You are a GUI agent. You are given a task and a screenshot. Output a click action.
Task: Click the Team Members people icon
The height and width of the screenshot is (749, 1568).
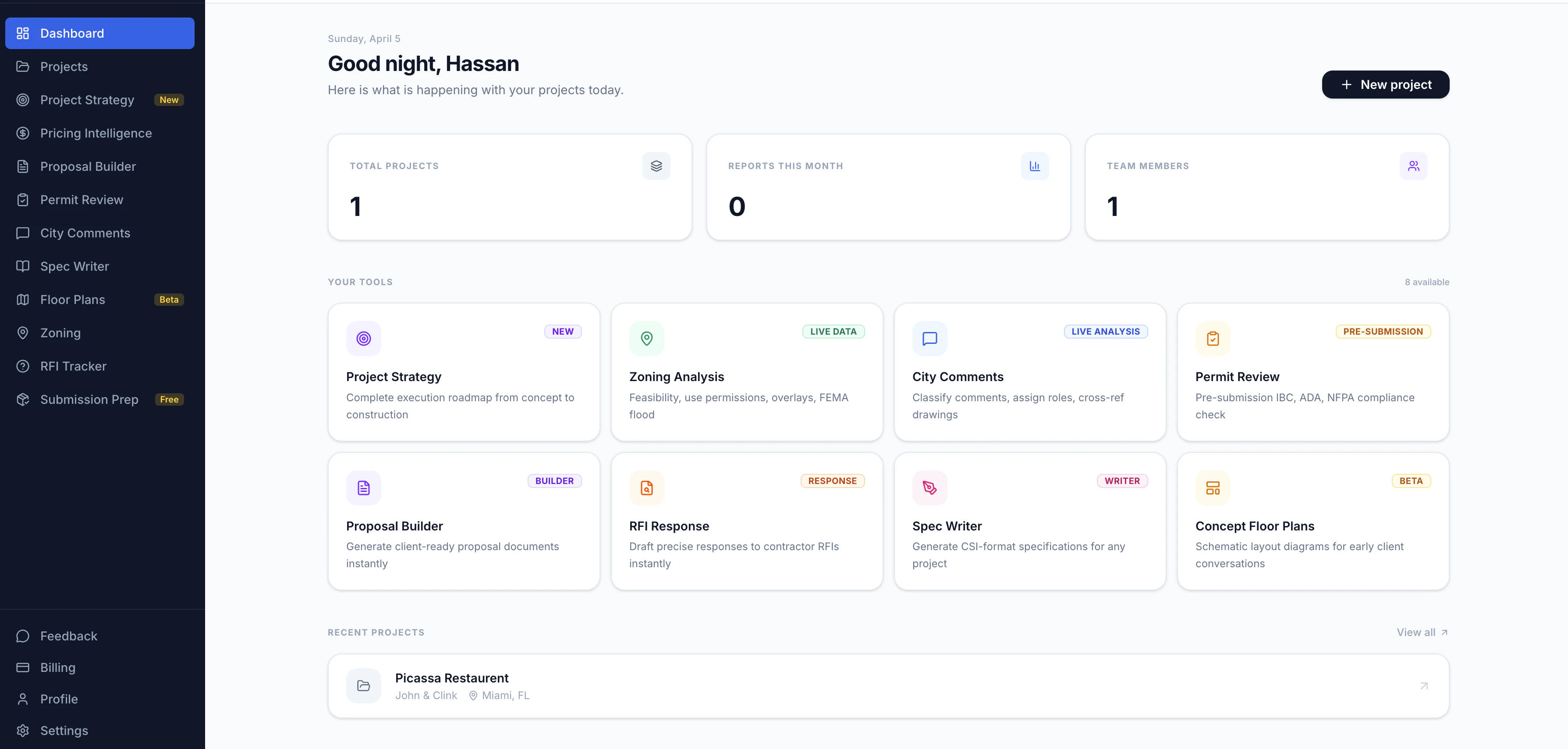(x=1413, y=166)
